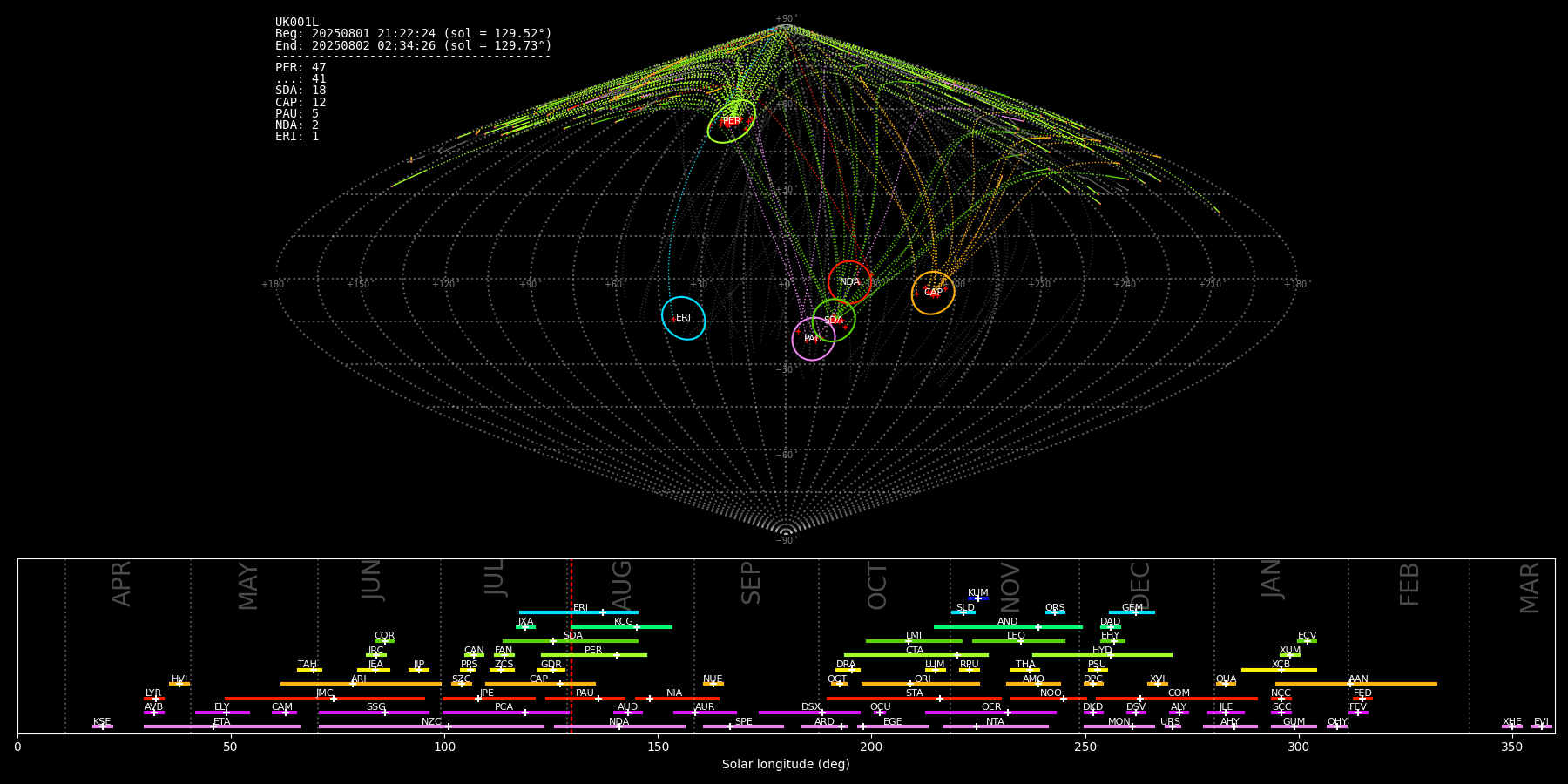Click the 'NDA: 2' count in legend
1568x784 pixels.
pos(297,125)
